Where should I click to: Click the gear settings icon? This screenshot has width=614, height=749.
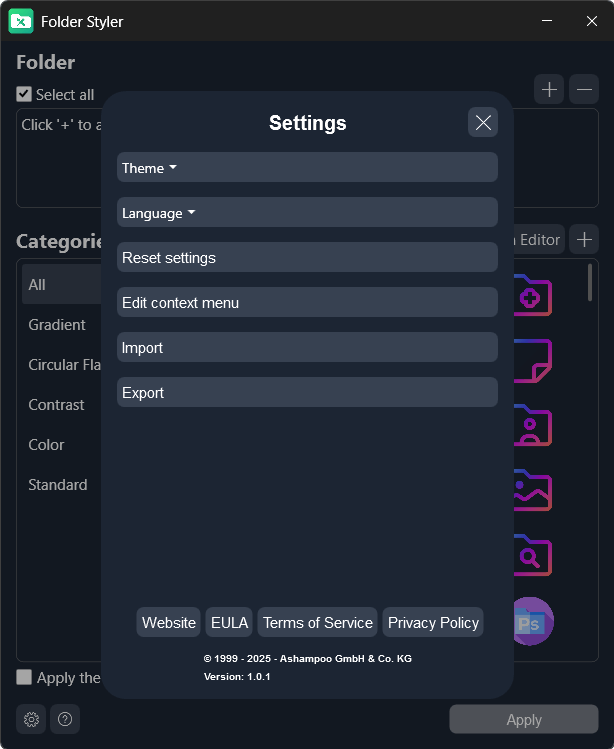(x=31, y=719)
